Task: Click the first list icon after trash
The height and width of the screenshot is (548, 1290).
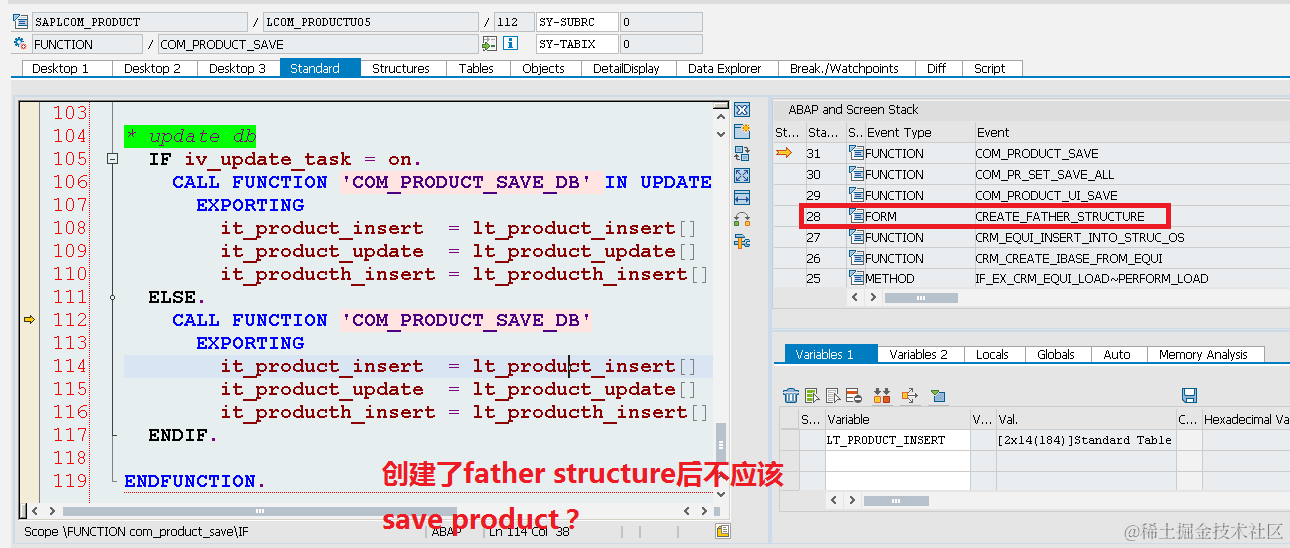Action: pyautogui.click(x=812, y=396)
